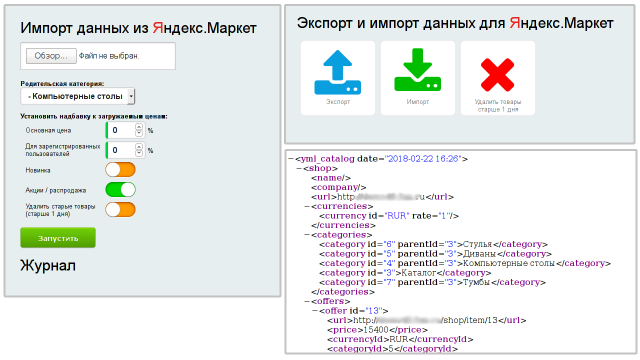Click the category line containing Диваны
Image resolution: width=640 pixels, height=360 pixels.
436,254
